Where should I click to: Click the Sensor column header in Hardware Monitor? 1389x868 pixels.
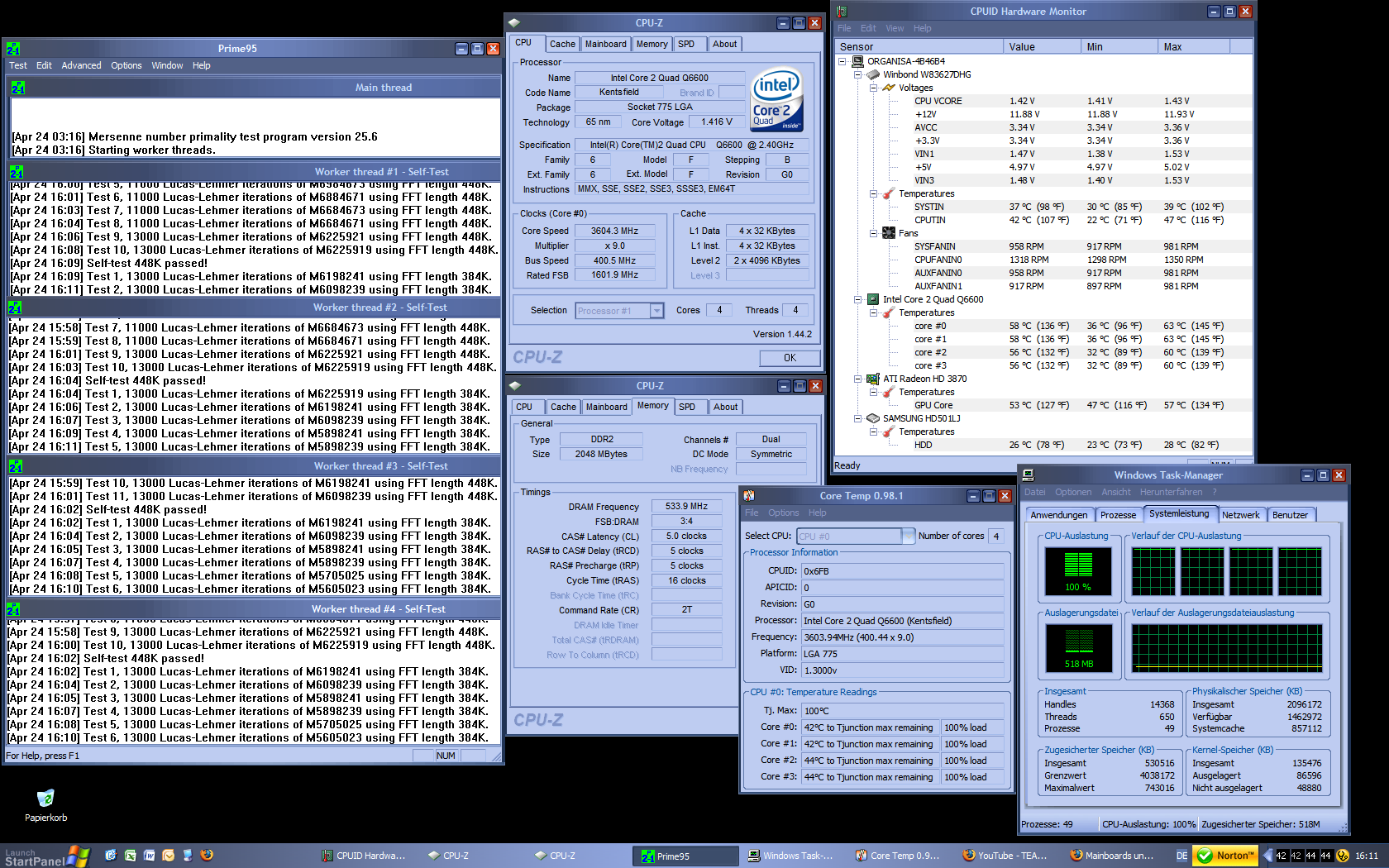click(x=919, y=47)
